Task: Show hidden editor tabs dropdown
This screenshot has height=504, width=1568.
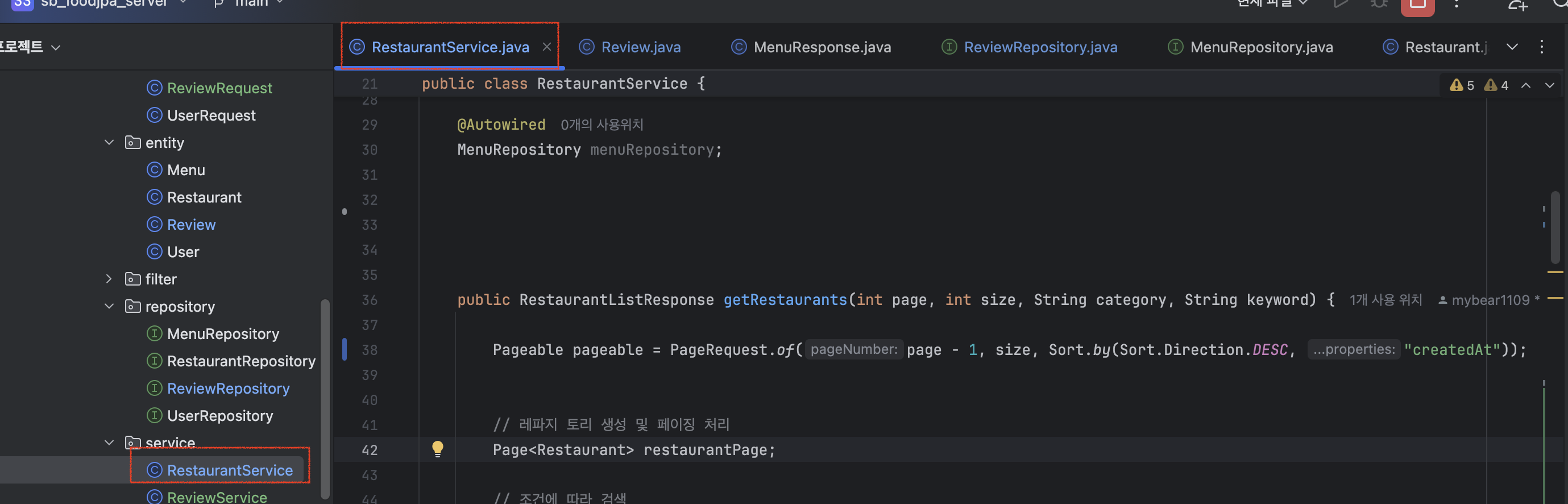Action: click(1512, 47)
